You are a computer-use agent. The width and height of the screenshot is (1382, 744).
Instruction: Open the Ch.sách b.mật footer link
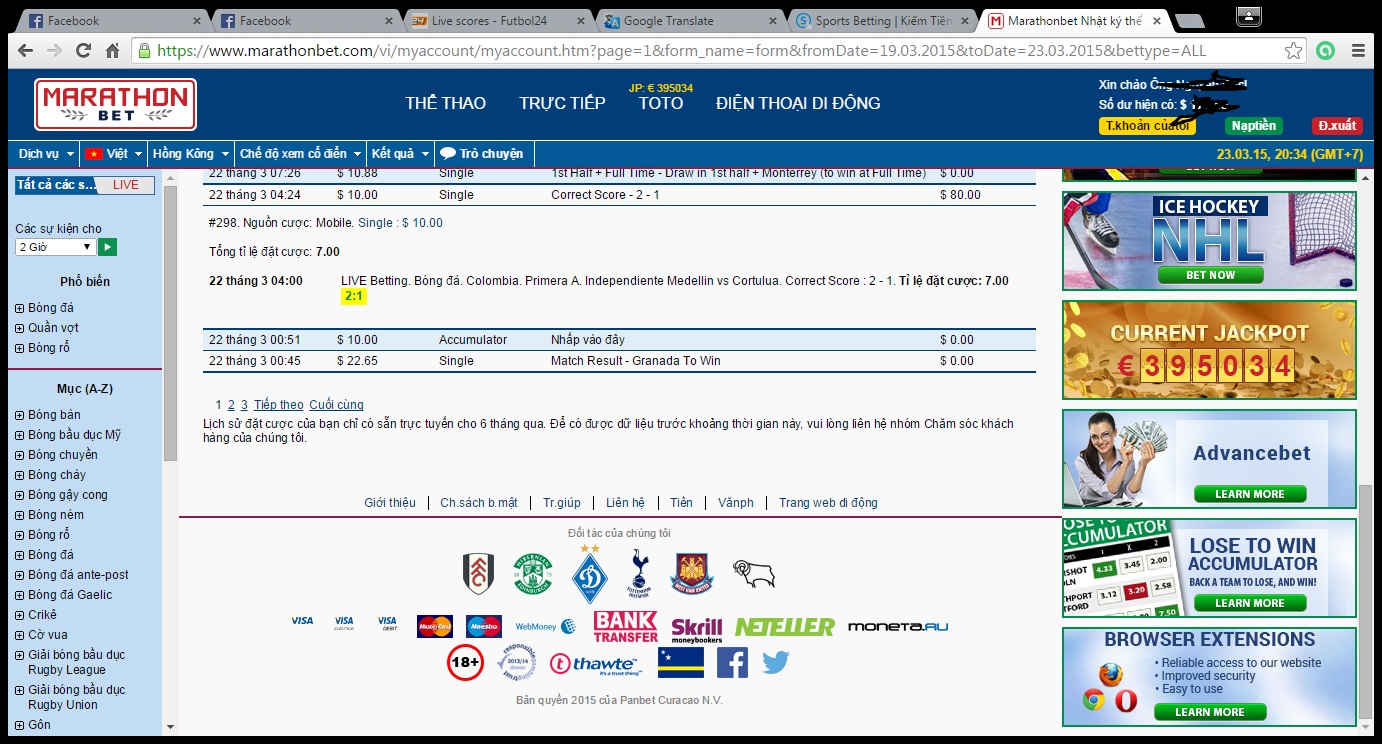coord(479,503)
